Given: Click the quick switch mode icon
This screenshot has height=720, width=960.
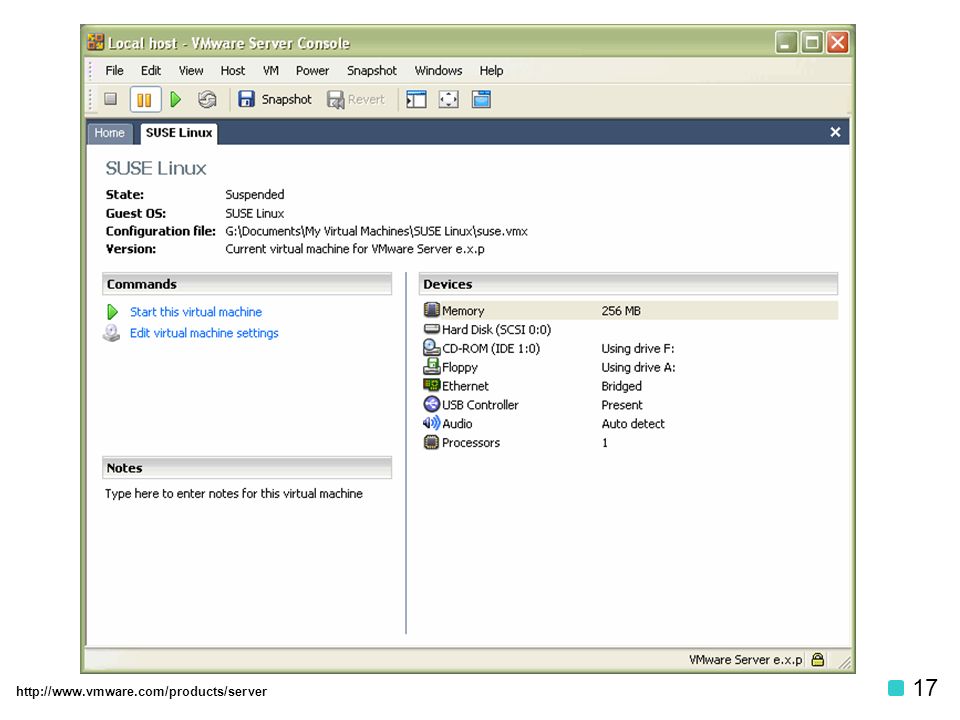Looking at the screenshot, I should click(x=481, y=99).
